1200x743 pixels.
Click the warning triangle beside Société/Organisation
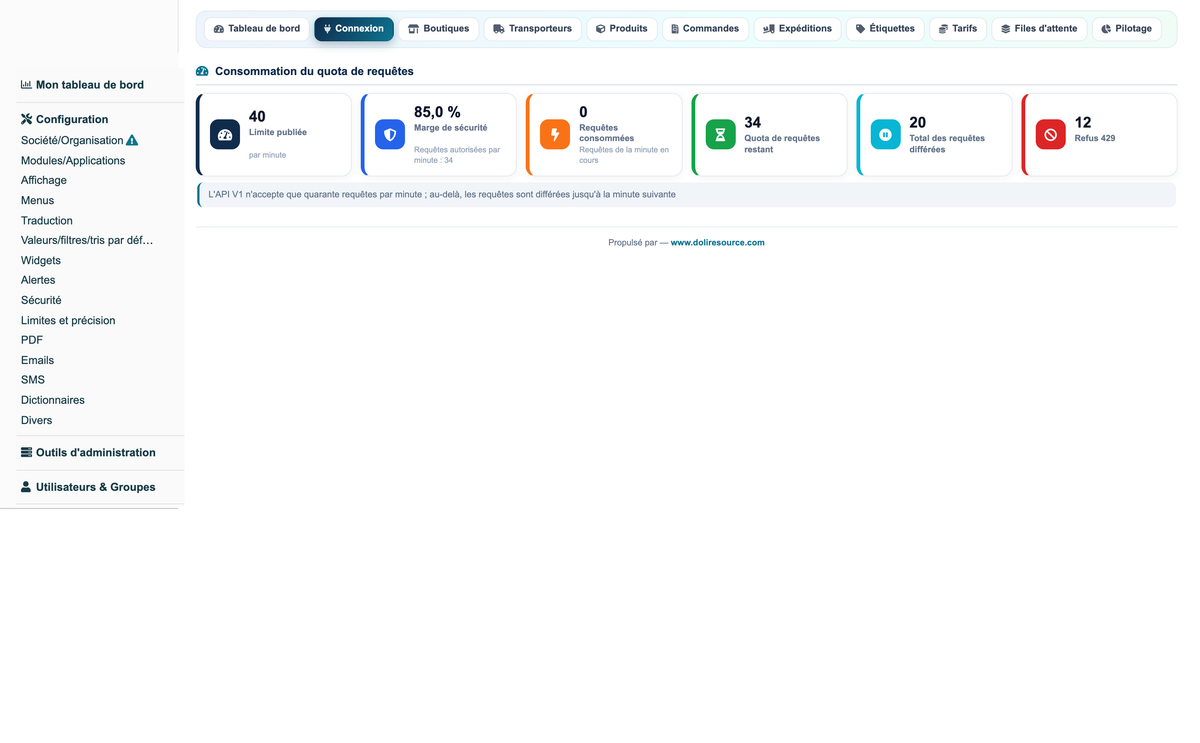(132, 141)
